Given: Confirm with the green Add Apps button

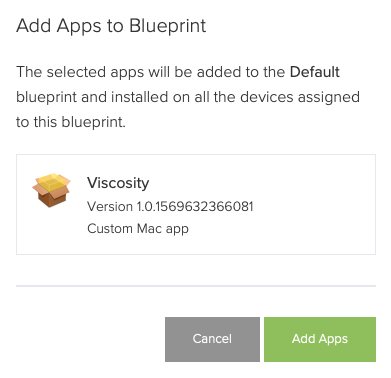Looking at the screenshot, I should coord(320,339).
